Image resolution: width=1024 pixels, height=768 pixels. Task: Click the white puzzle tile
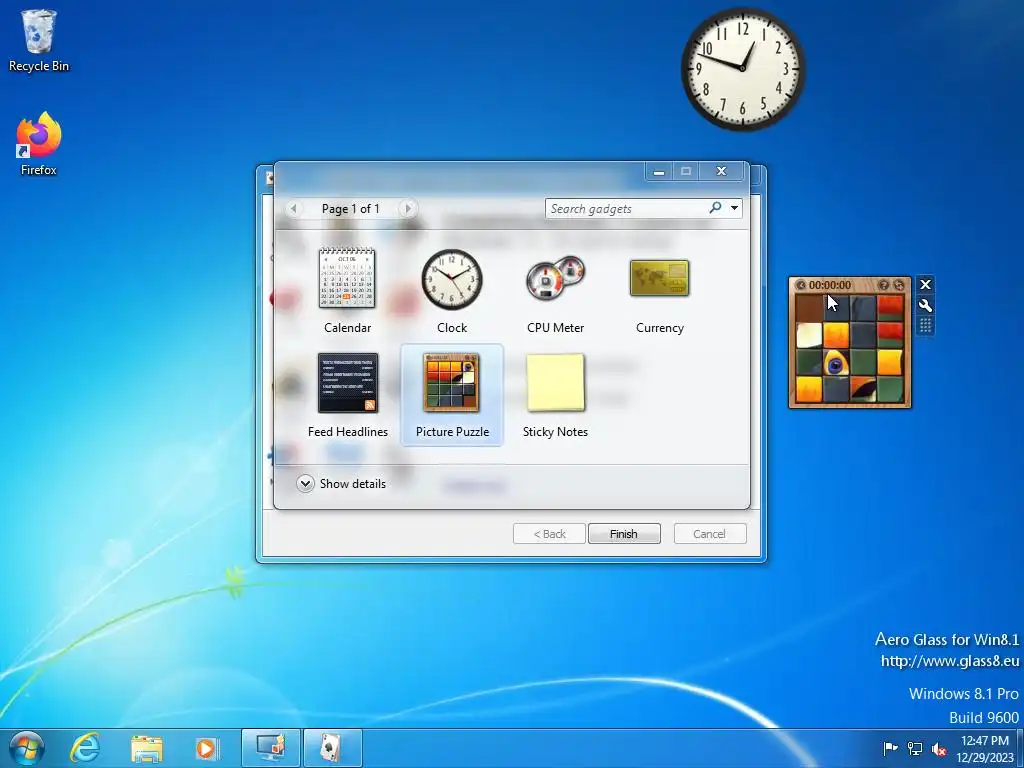coord(809,336)
